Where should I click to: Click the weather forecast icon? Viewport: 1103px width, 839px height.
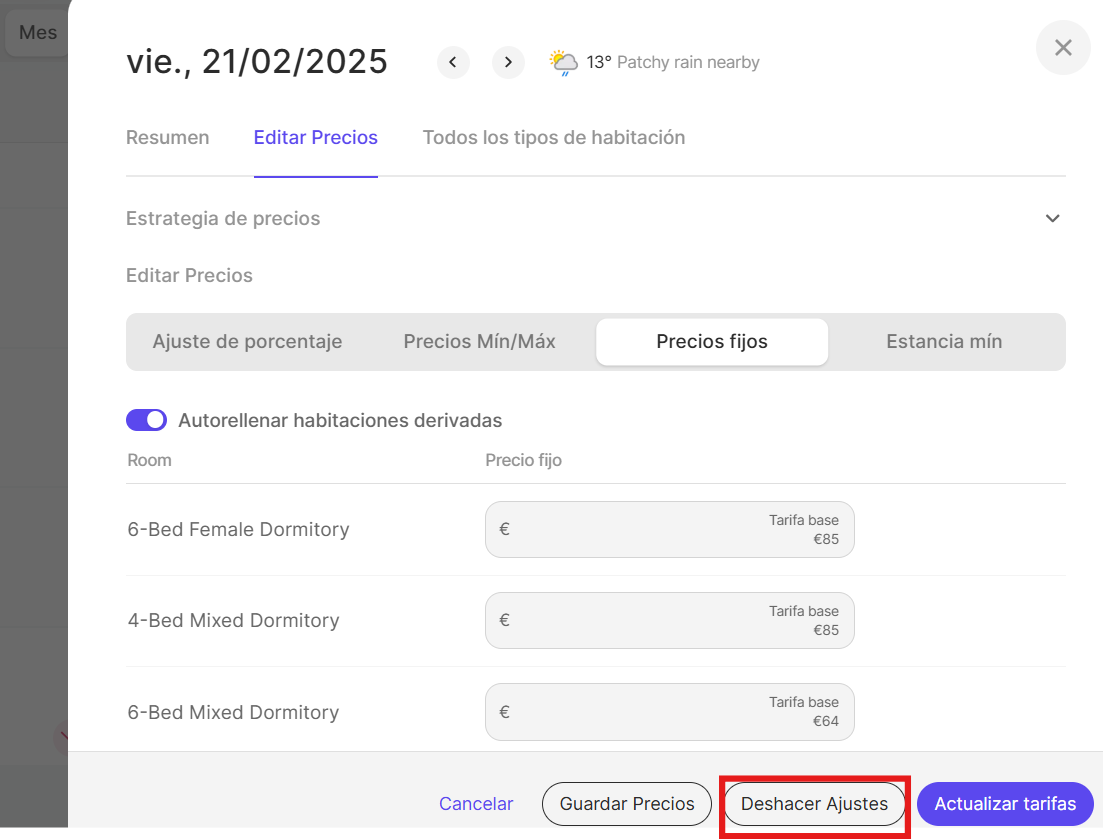pos(563,62)
